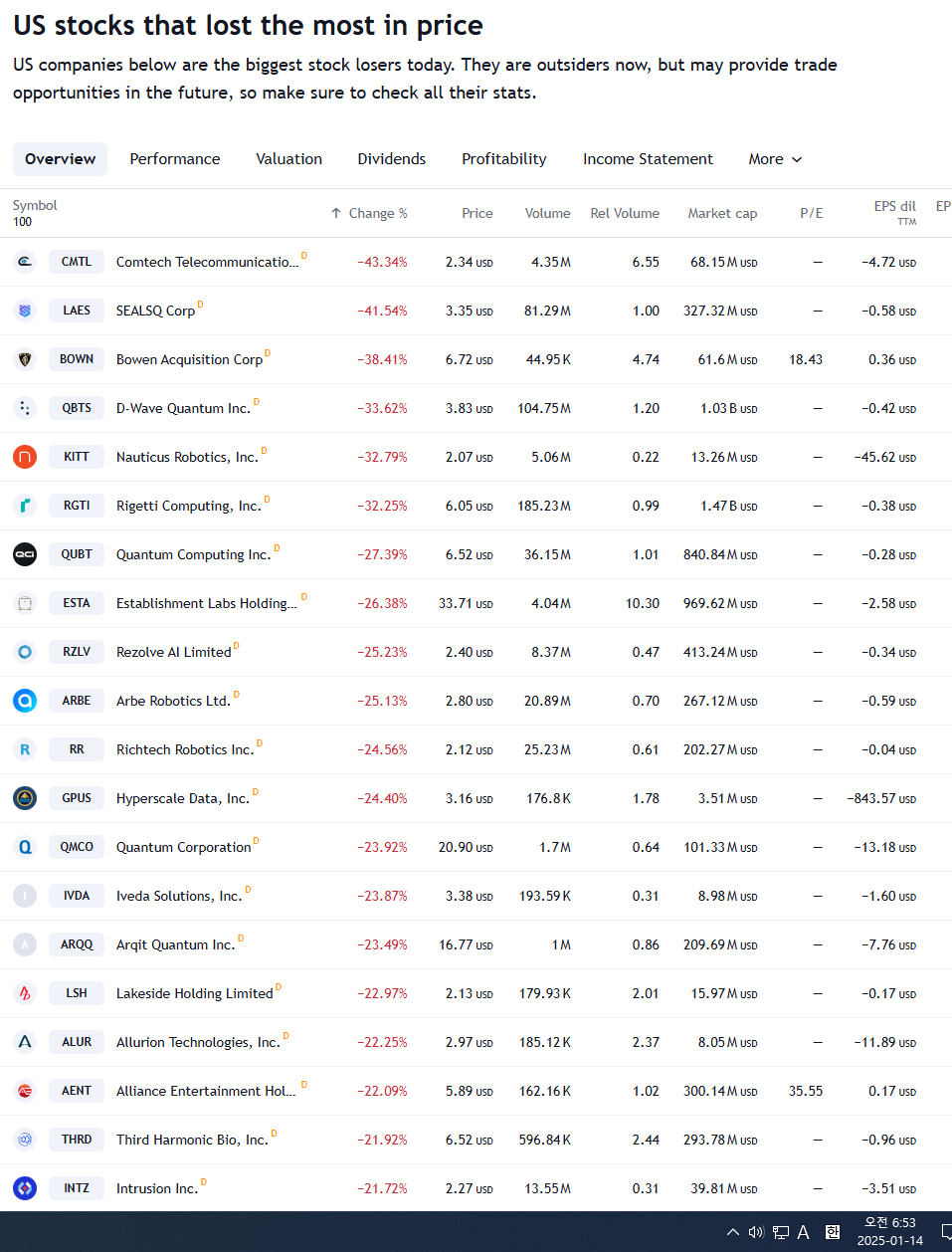The height and width of the screenshot is (1252, 952).
Task: Click the 35.55 P/E value for AENT
Action: [x=806, y=1092]
